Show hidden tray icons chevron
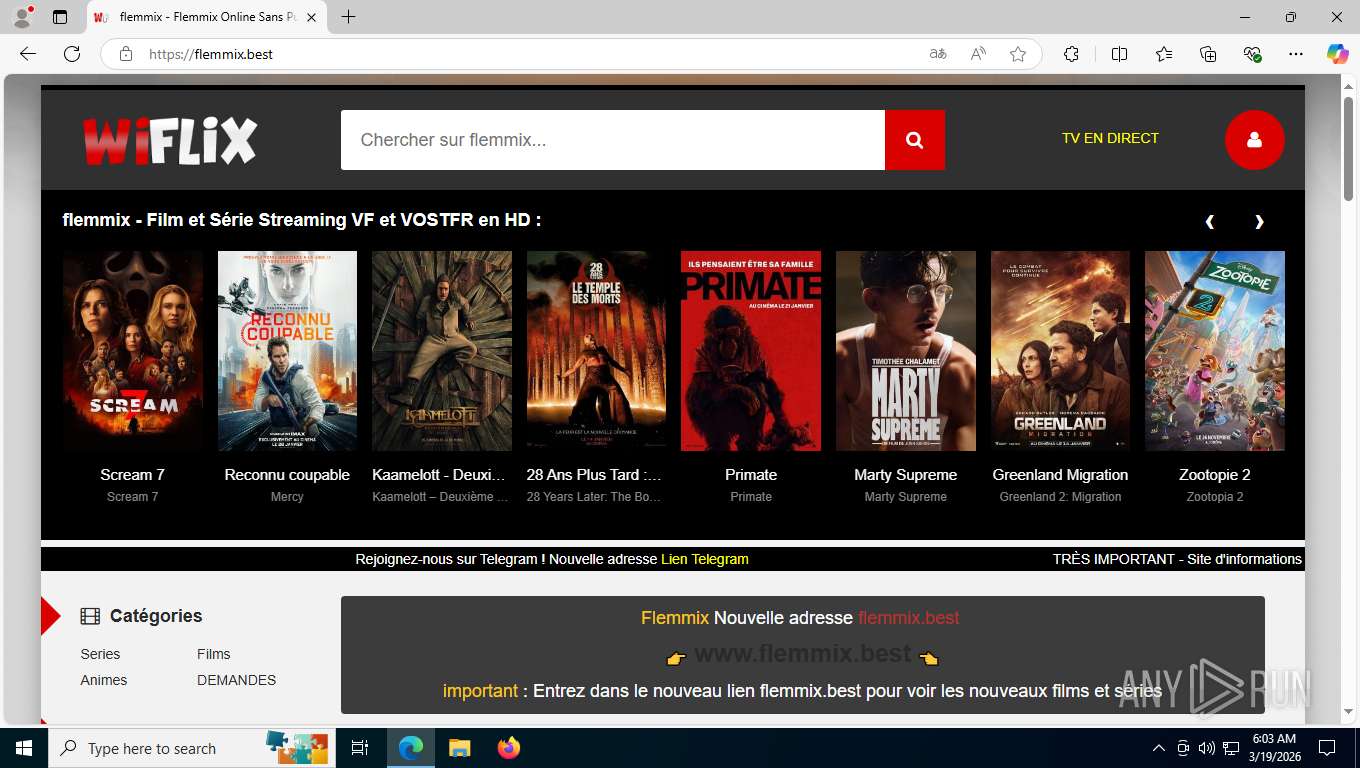This screenshot has width=1360, height=768. tap(1159, 748)
